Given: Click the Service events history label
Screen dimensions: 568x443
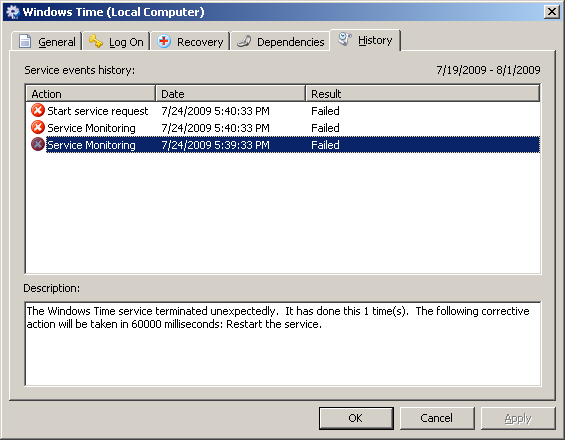Looking at the screenshot, I should tap(80, 70).
